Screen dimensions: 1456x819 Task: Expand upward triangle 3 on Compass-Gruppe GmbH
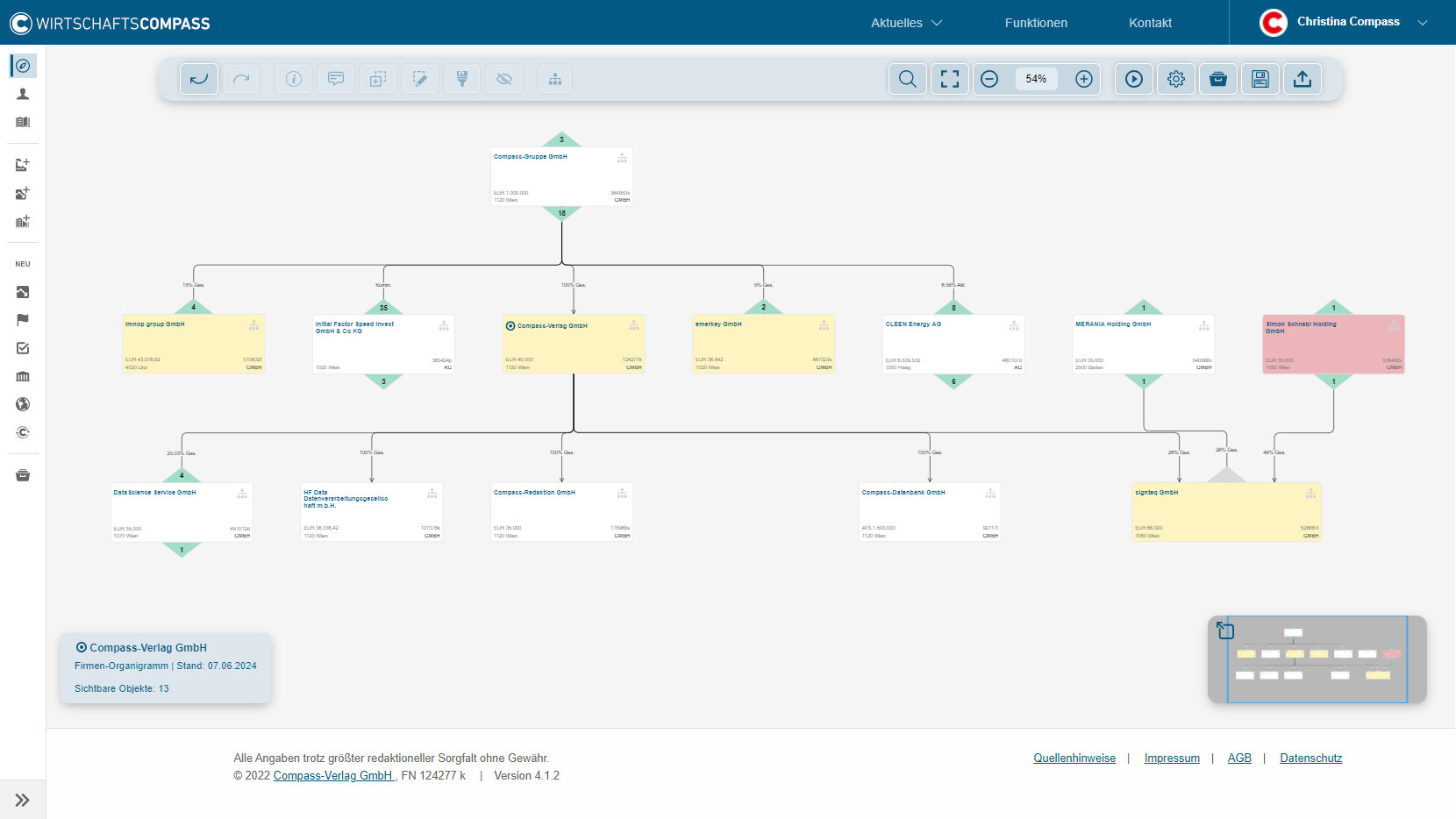[561, 139]
